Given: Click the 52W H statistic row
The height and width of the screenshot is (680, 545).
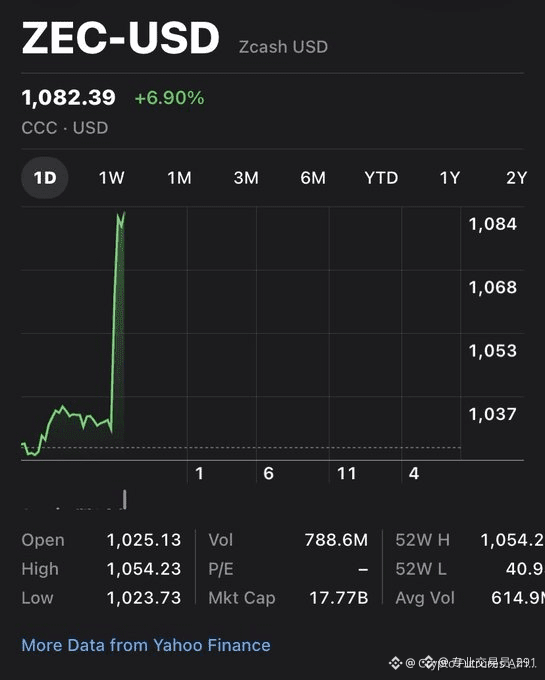Looking at the screenshot, I should pos(470,540).
